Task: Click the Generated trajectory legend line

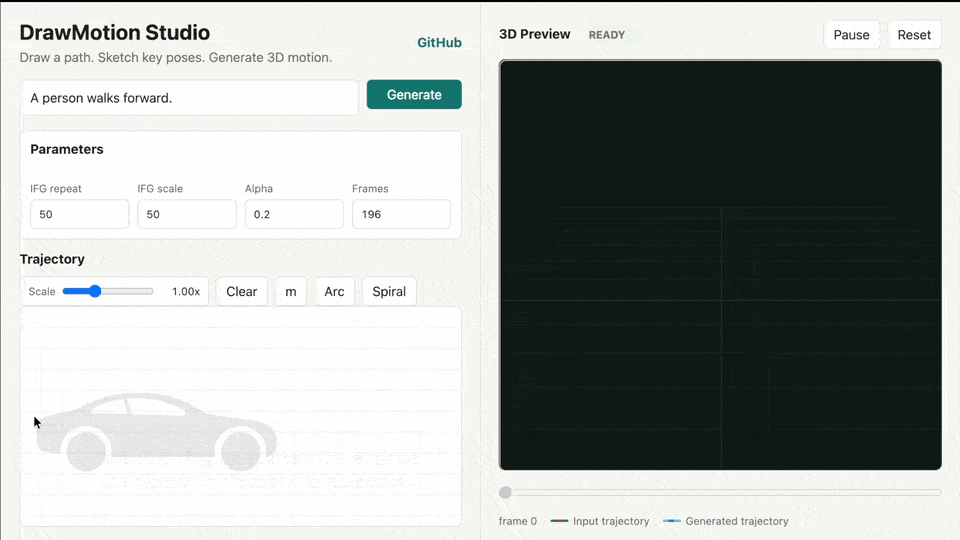Action: click(672, 521)
